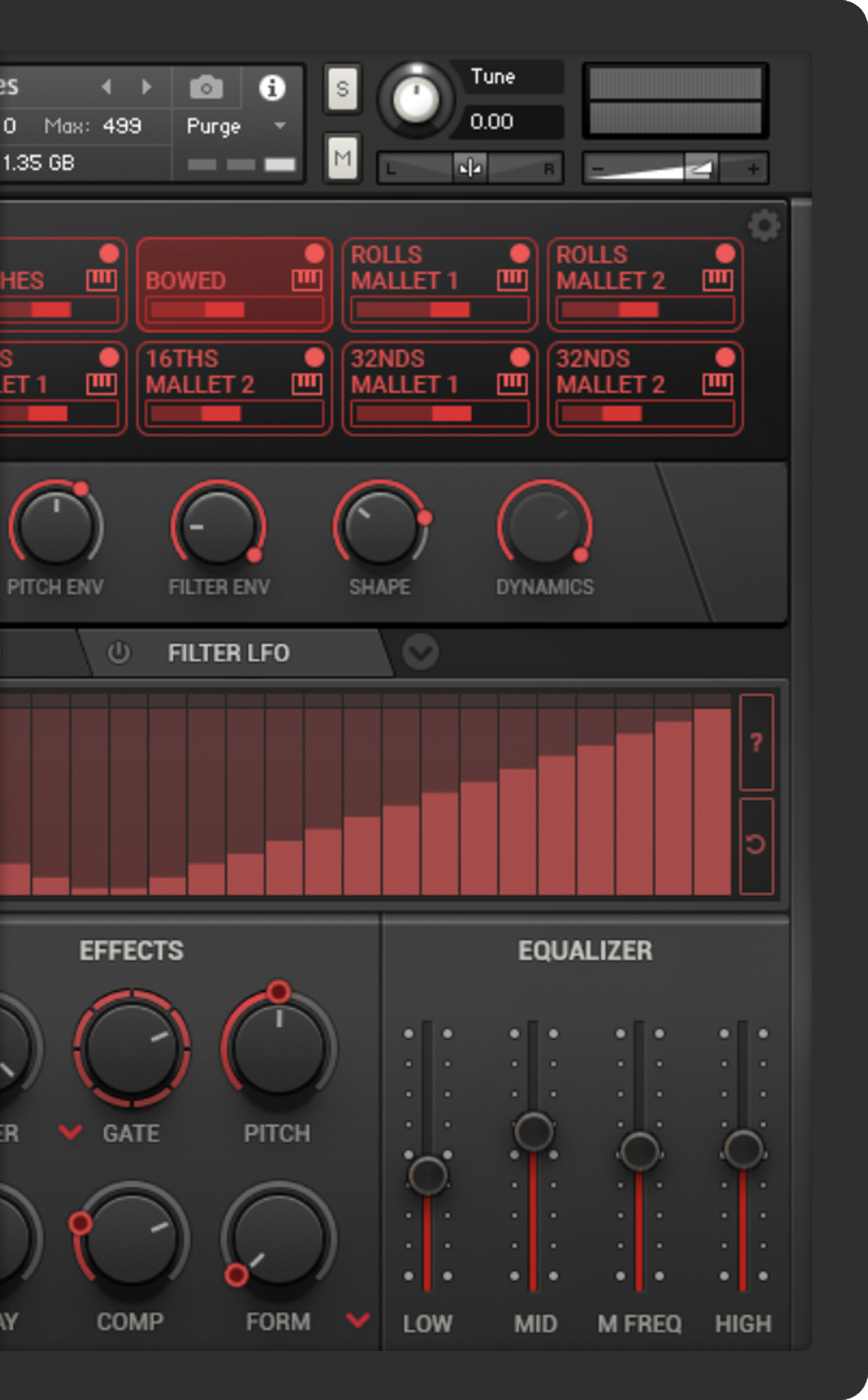This screenshot has height=1400, width=868.
Task: Click keyboard icon on BOWED articulation
Action: (x=307, y=280)
